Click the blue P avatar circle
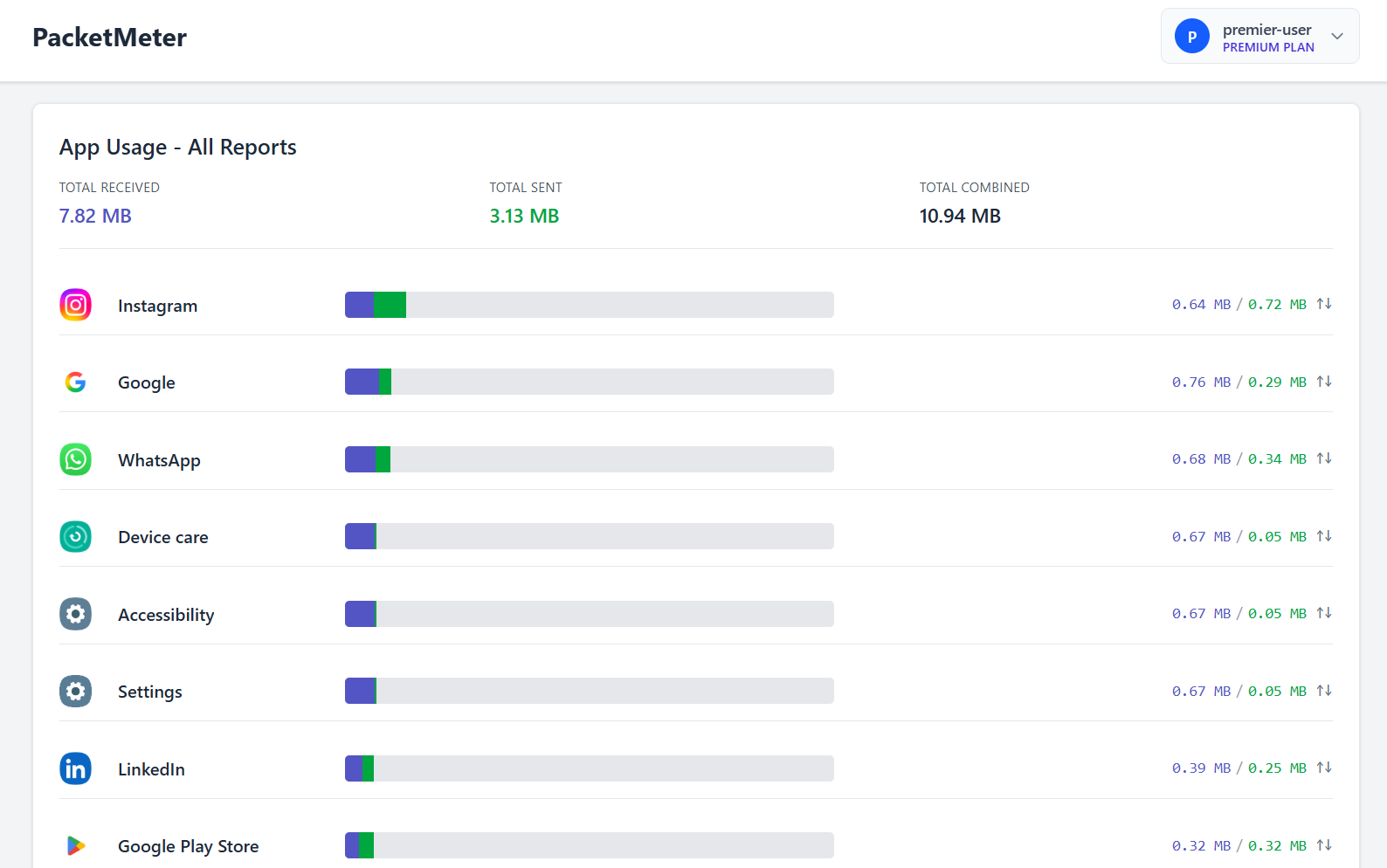This screenshot has height=868, width=1387. pos(1192,36)
